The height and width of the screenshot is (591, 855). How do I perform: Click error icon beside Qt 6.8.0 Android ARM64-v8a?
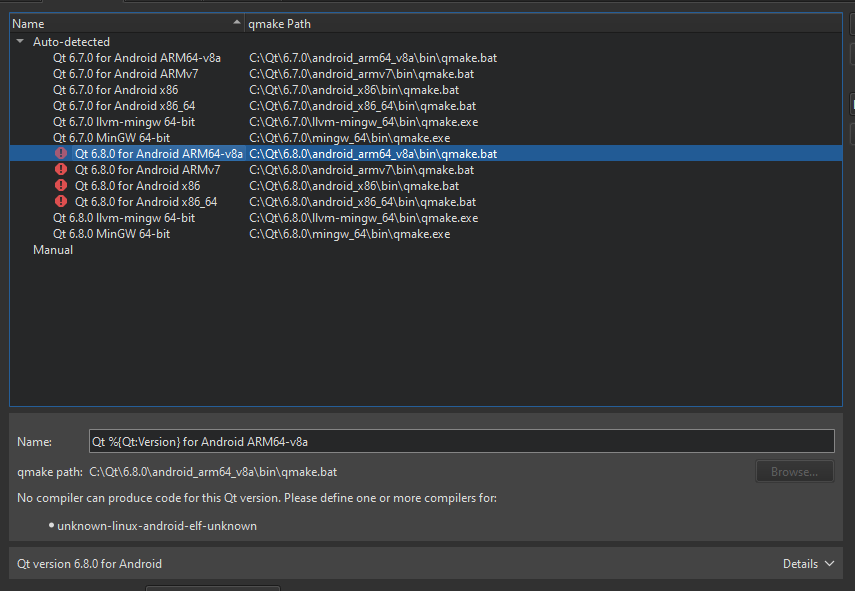tap(61, 154)
